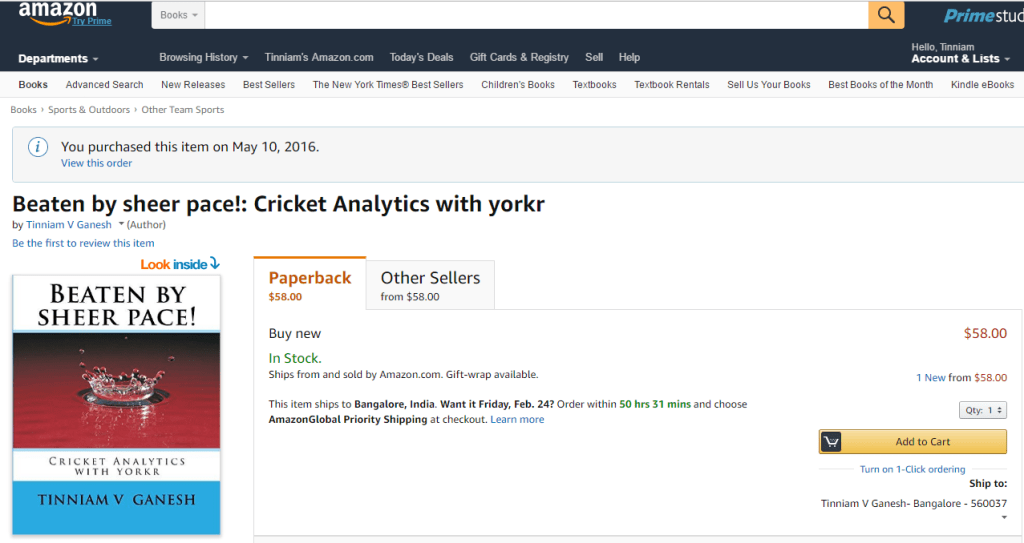Open the Qty quantity selector
The width and height of the screenshot is (1024, 543).
982,410
